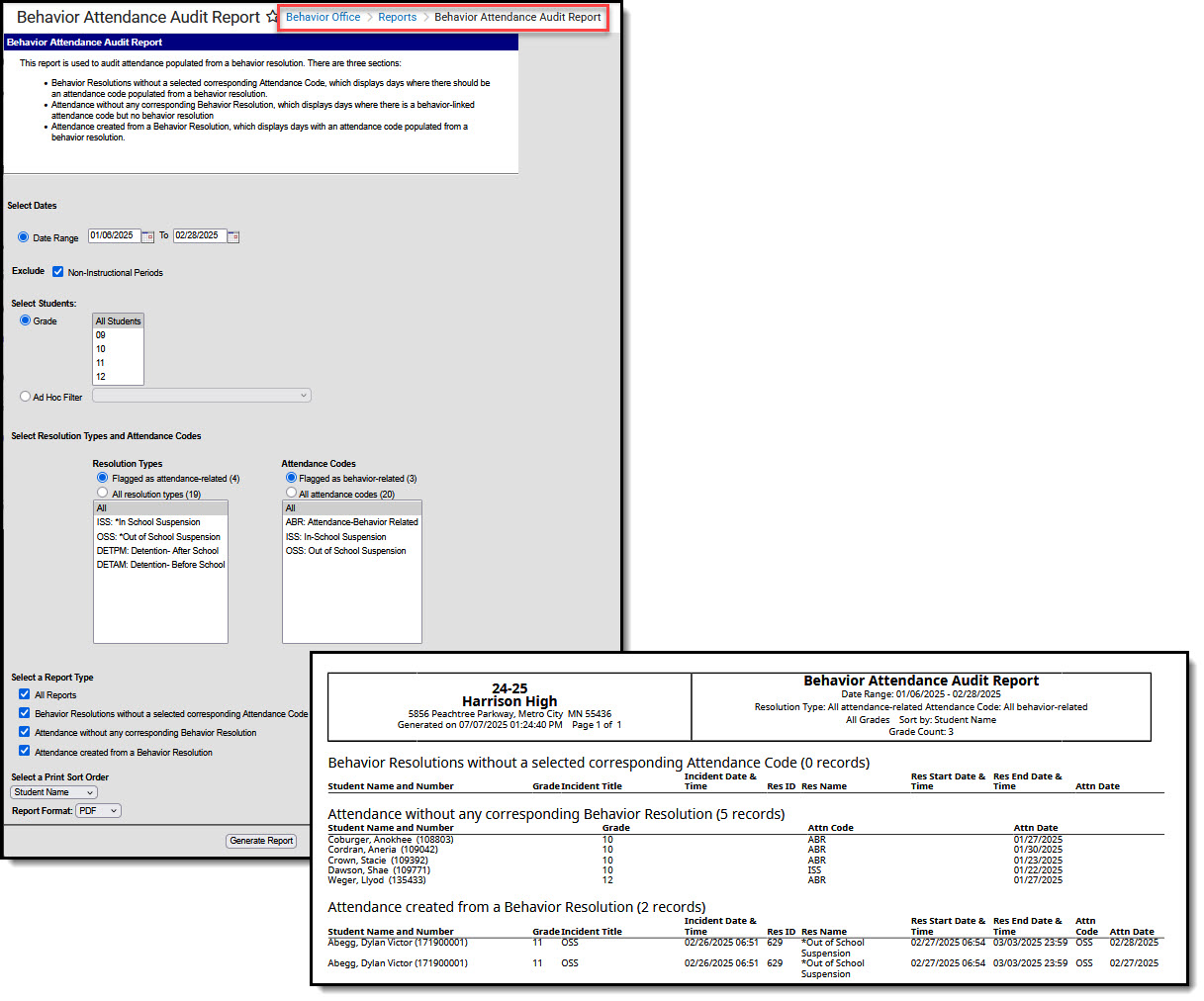Image resolution: width=1204 pixels, height=1001 pixels.
Task: Open the PDF report format dropdown
Action: [98, 811]
